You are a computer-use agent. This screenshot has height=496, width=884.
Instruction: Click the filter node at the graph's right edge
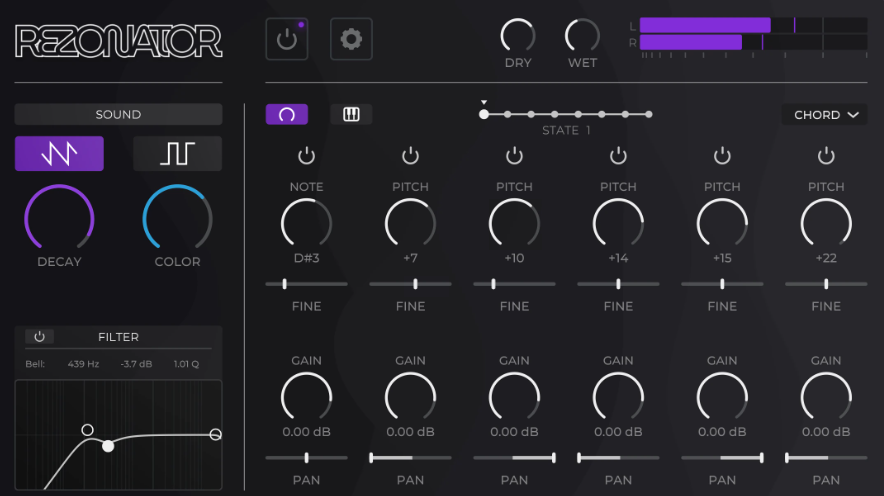(215, 435)
